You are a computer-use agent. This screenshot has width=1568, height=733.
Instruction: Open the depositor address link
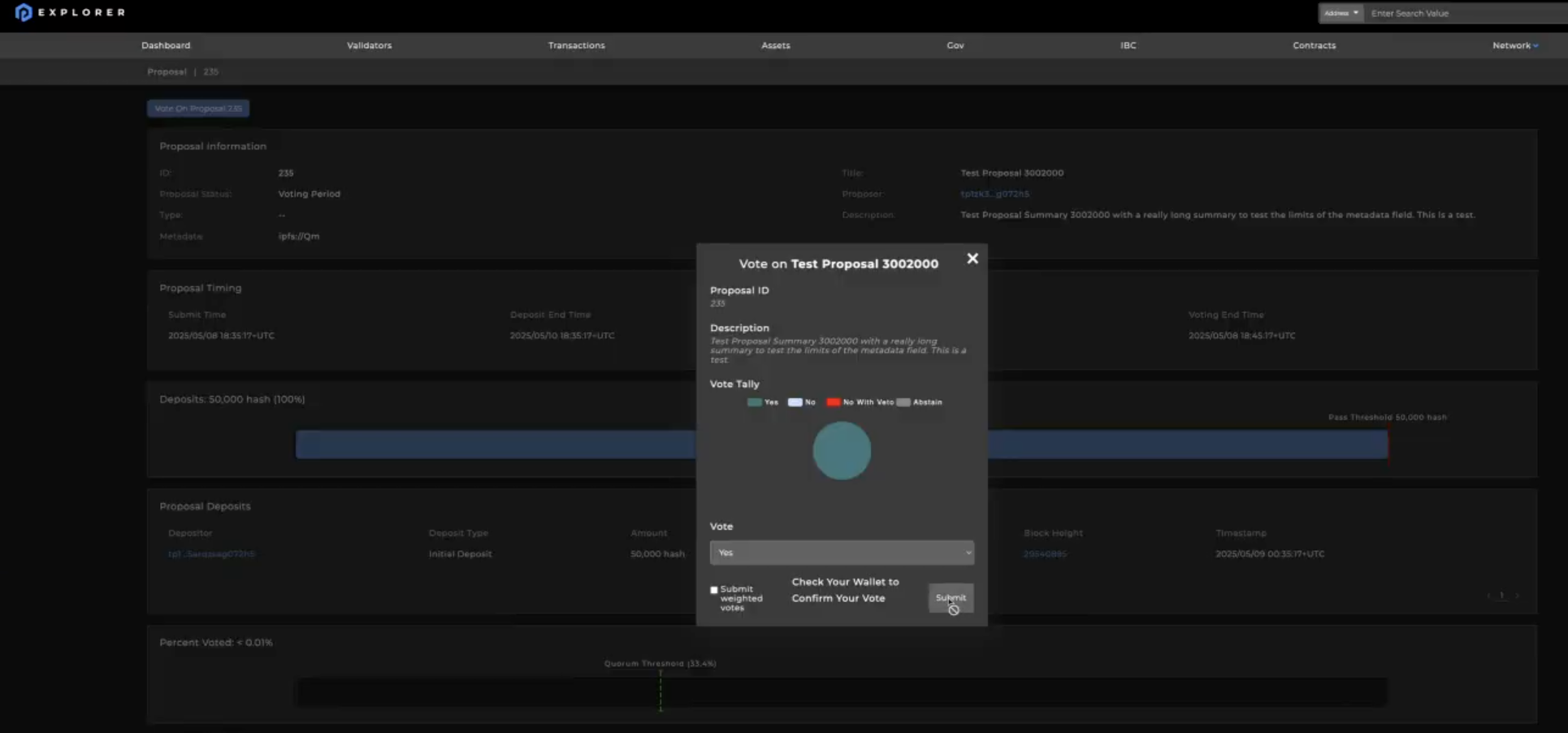tap(211, 554)
